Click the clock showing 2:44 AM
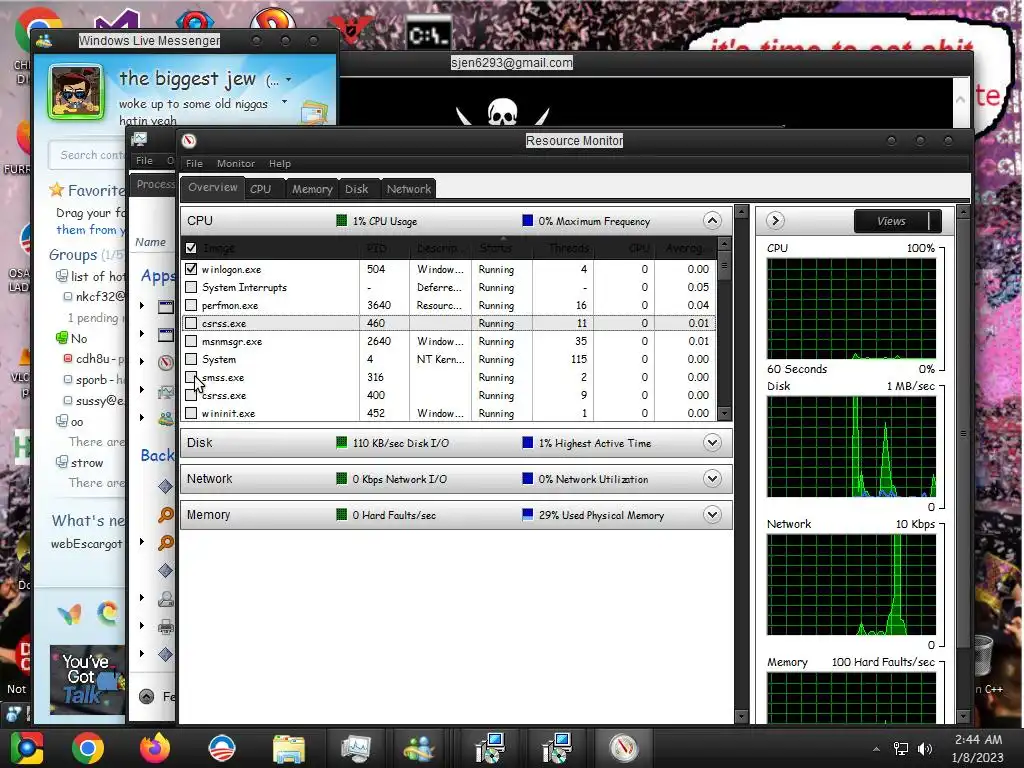This screenshot has height=768, width=1024. 978,739
